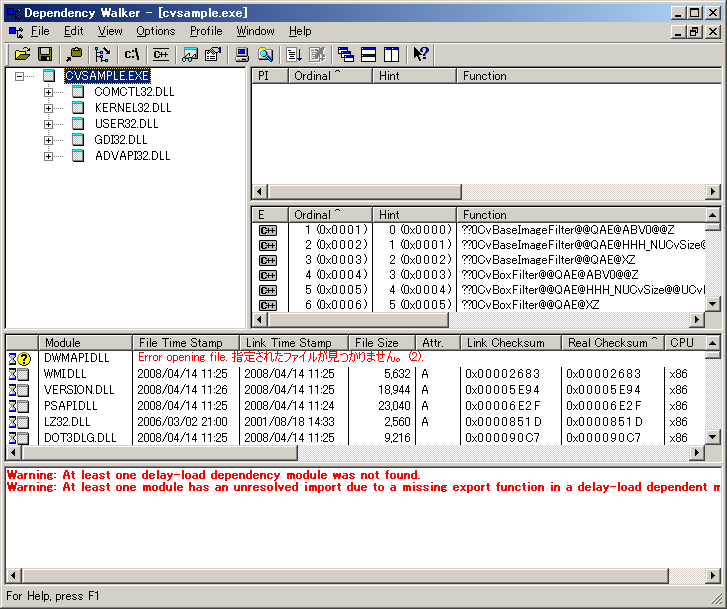Click C++ icon for ordinal 4 export
Viewport: 727px width, 609px height.
pos(268,275)
